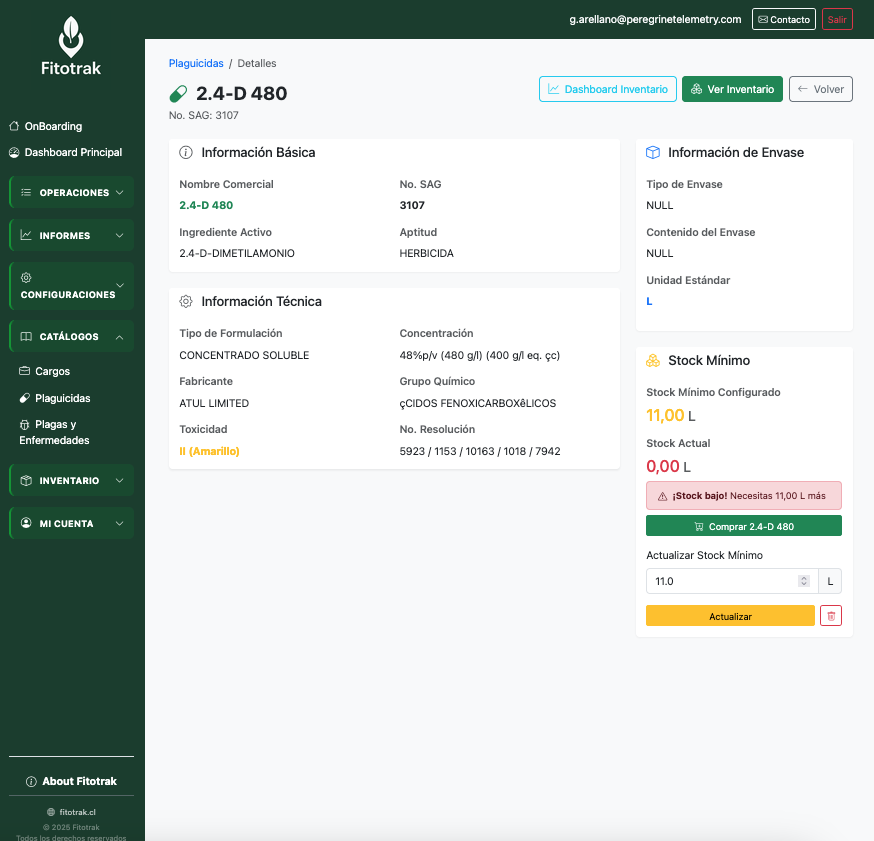
Task: Open Plagas y Enfermedades catalog
Action: pyautogui.click(x=54, y=432)
